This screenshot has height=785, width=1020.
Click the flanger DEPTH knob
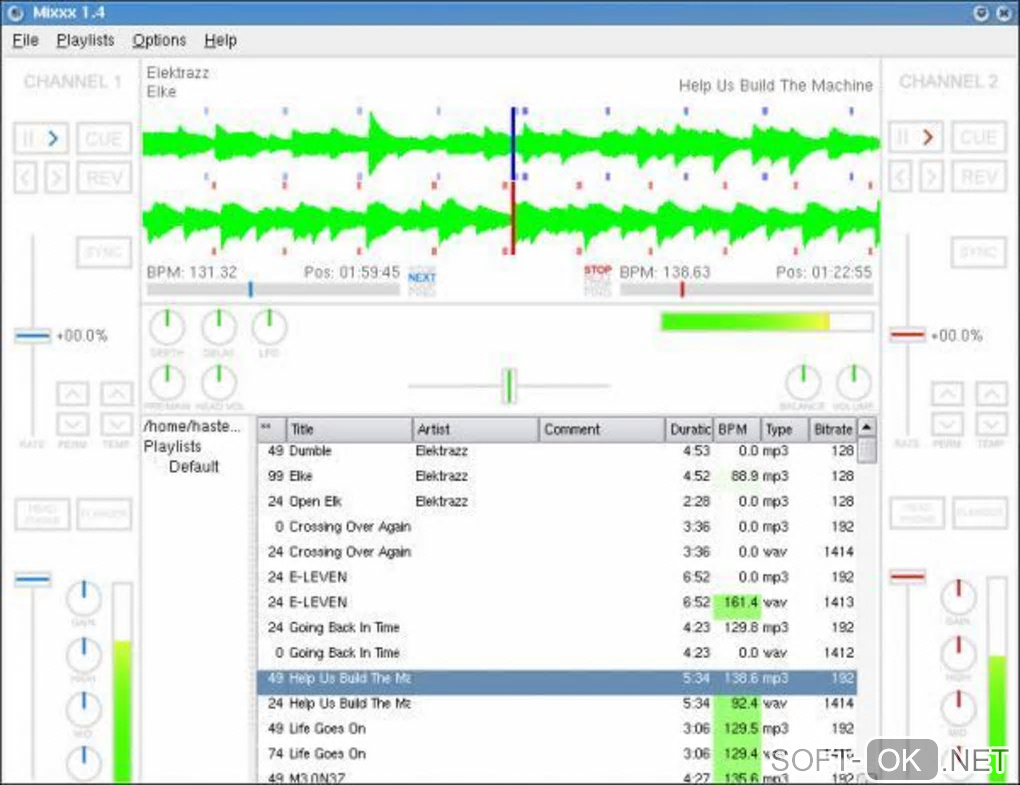pyautogui.click(x=167, y=327)
